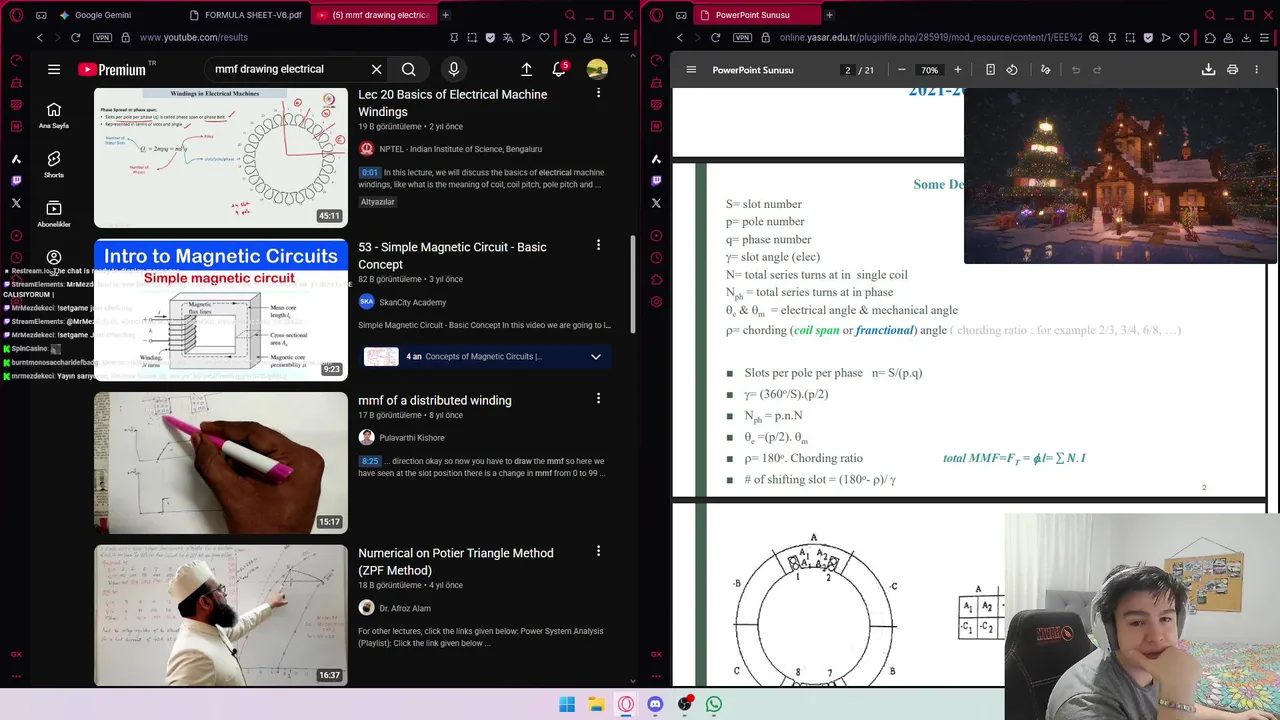Click YouTube results page scrollbar

pos(632,285)
